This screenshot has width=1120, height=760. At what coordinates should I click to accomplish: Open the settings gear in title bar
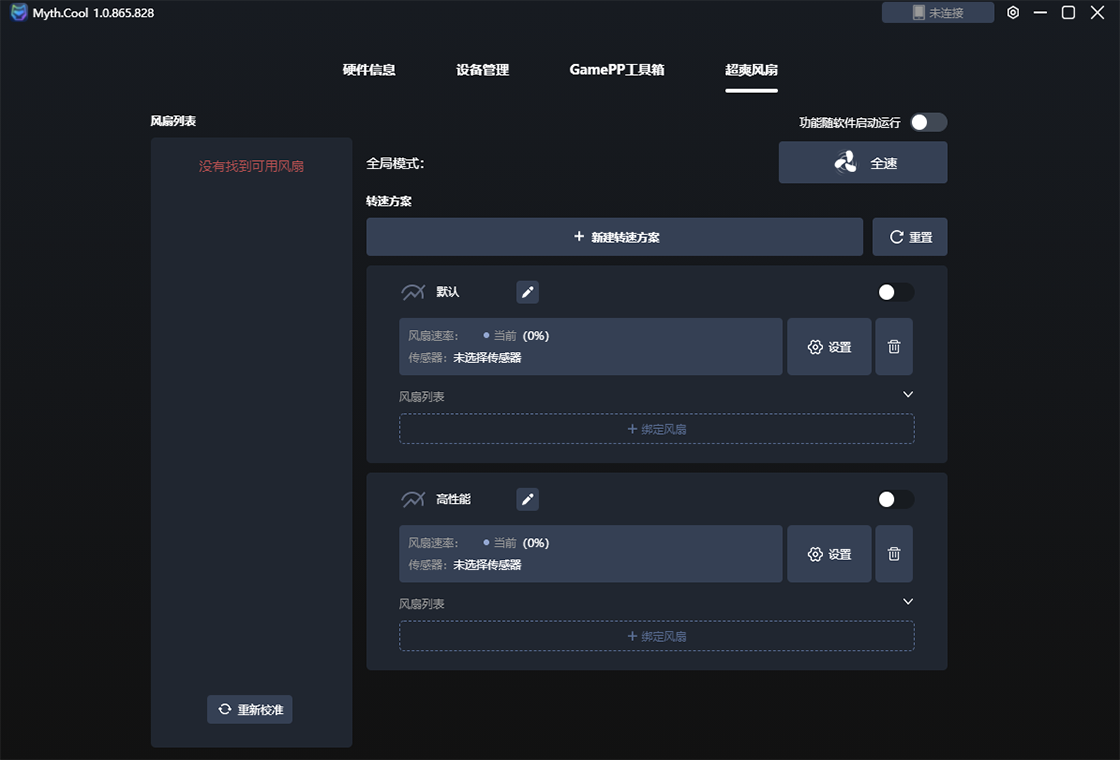pos(1013,13)
